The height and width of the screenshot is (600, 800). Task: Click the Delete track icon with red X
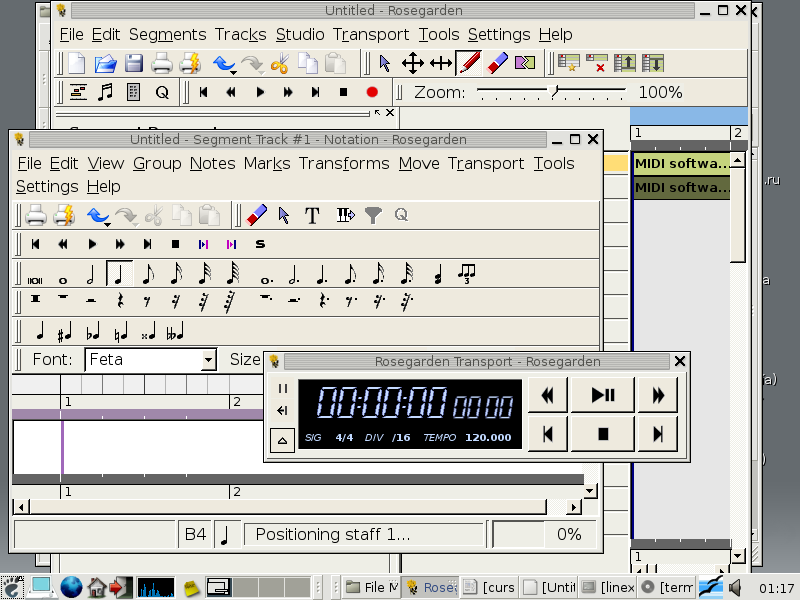point(596,63)
